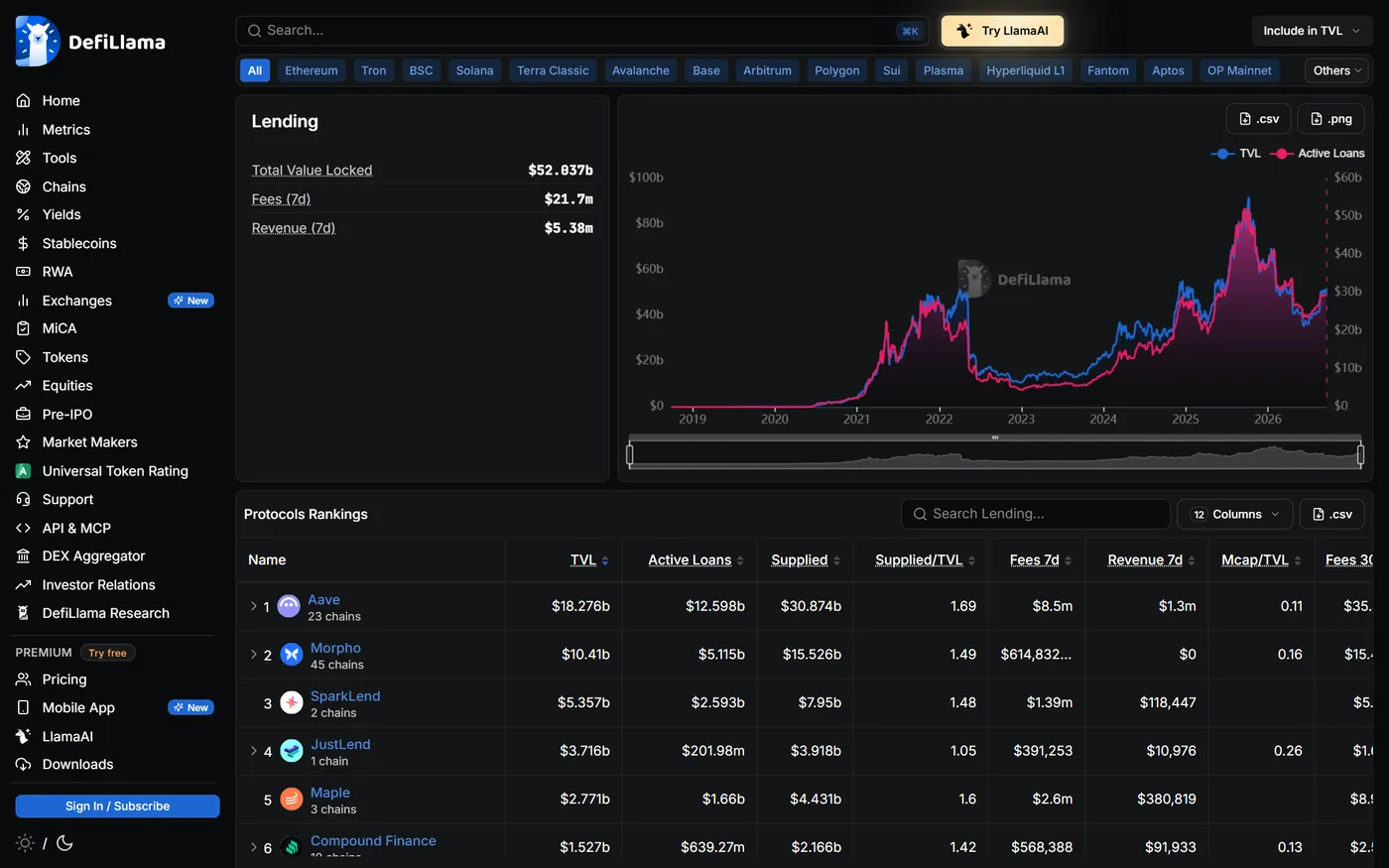Select the OP Mainnet chain tab
Viewport: 1389px width, 868px height.
click(x=1239, y=70)
